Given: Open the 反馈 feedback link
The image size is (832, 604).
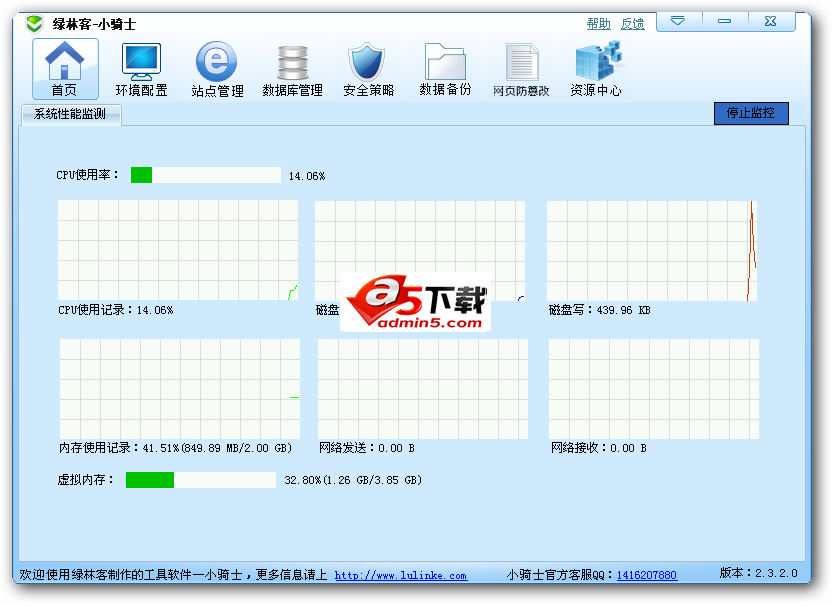Looking at the screenshot, I should click(x=632, y=23).
